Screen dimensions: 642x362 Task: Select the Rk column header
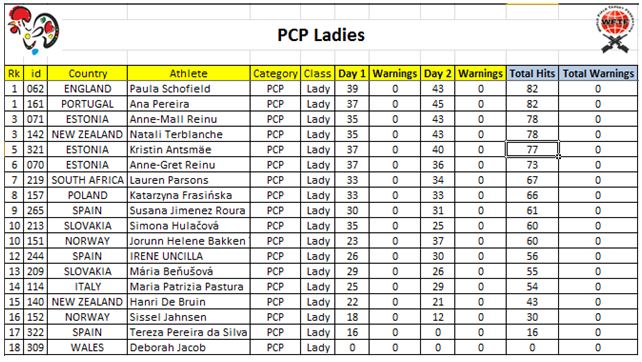point(14,74)
